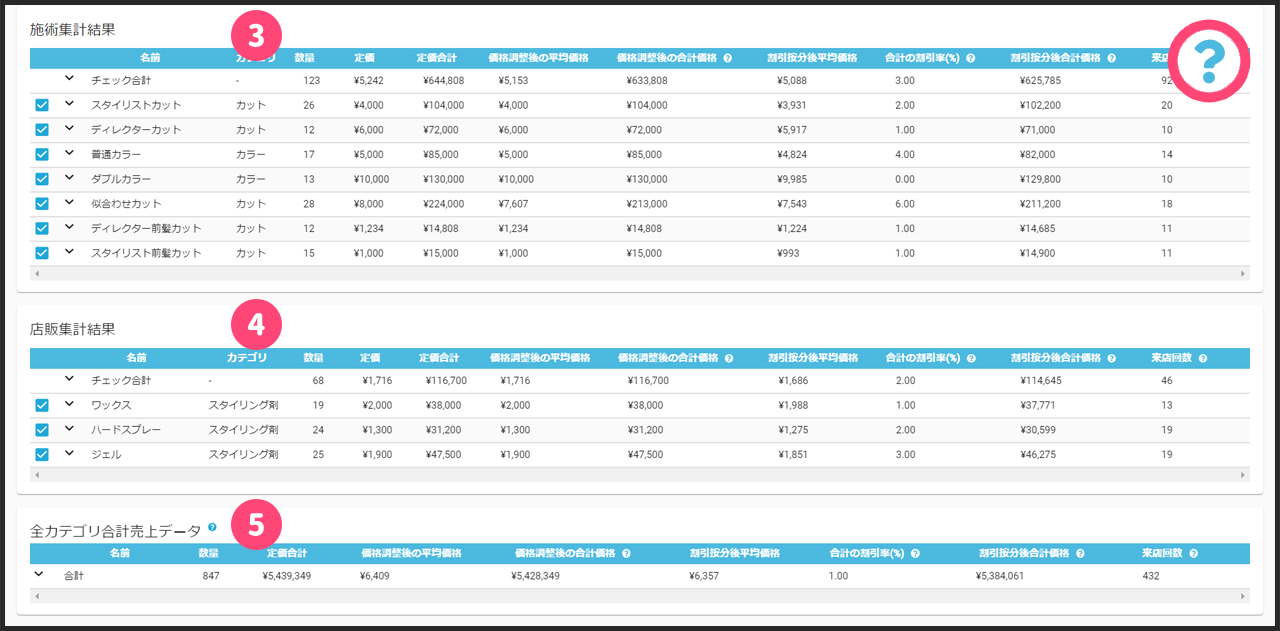Toggle the ディレクター前髪カット row checkbox
This screenshot has height=631, width=1280.
42,228
